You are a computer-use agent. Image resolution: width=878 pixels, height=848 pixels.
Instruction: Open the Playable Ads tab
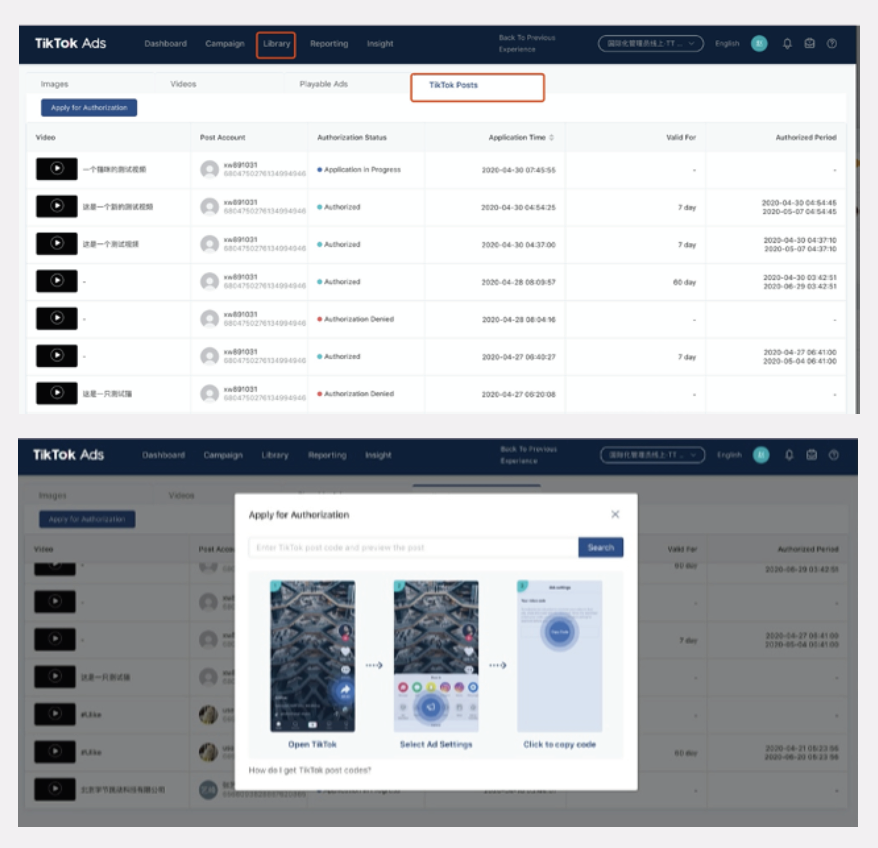323,84
